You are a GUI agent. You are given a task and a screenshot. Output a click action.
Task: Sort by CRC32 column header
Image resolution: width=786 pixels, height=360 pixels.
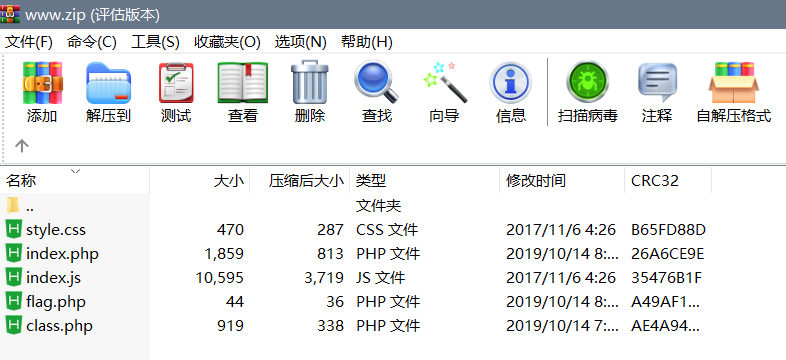pyautogui.click(x=668, y=181)
